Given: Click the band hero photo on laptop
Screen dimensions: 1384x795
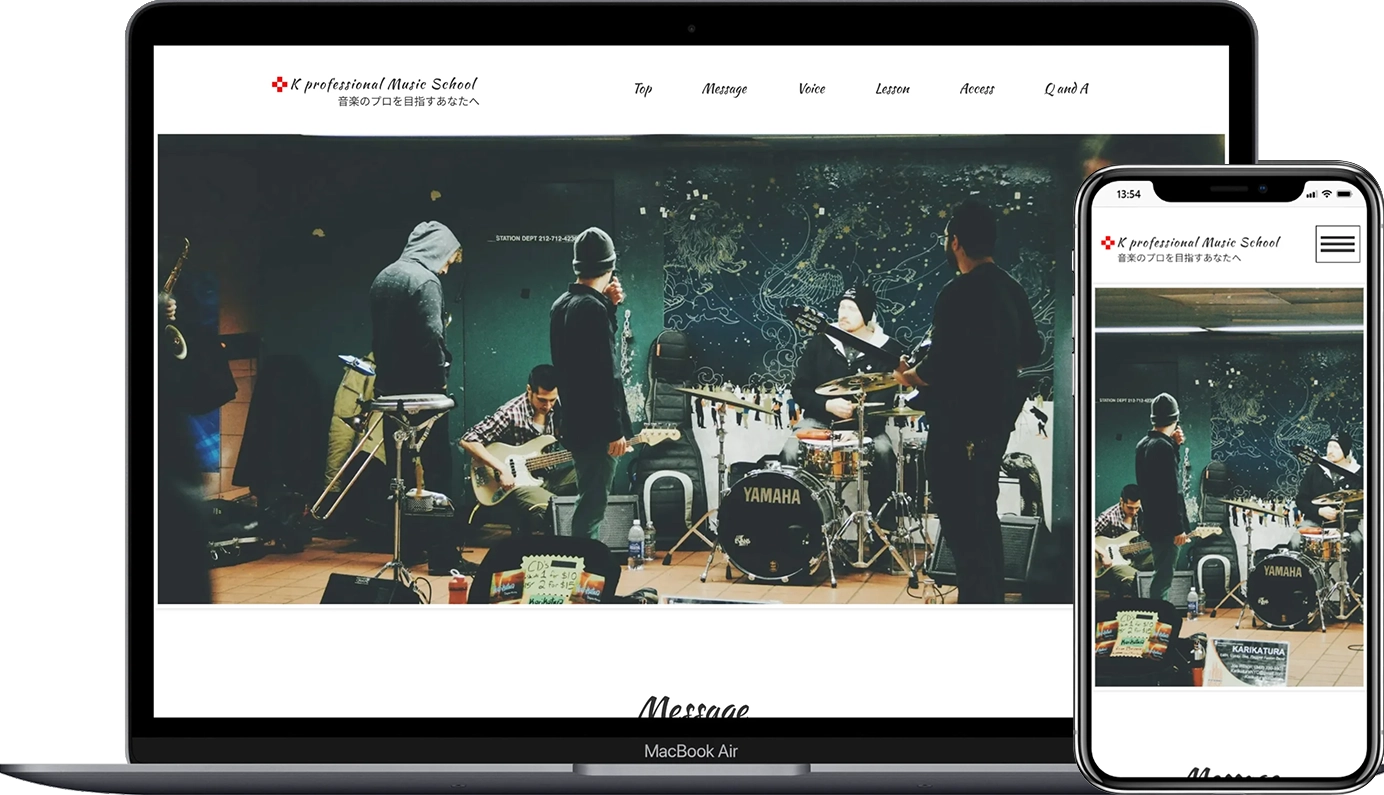Looking at the screenshot, I should click(690, 370).
